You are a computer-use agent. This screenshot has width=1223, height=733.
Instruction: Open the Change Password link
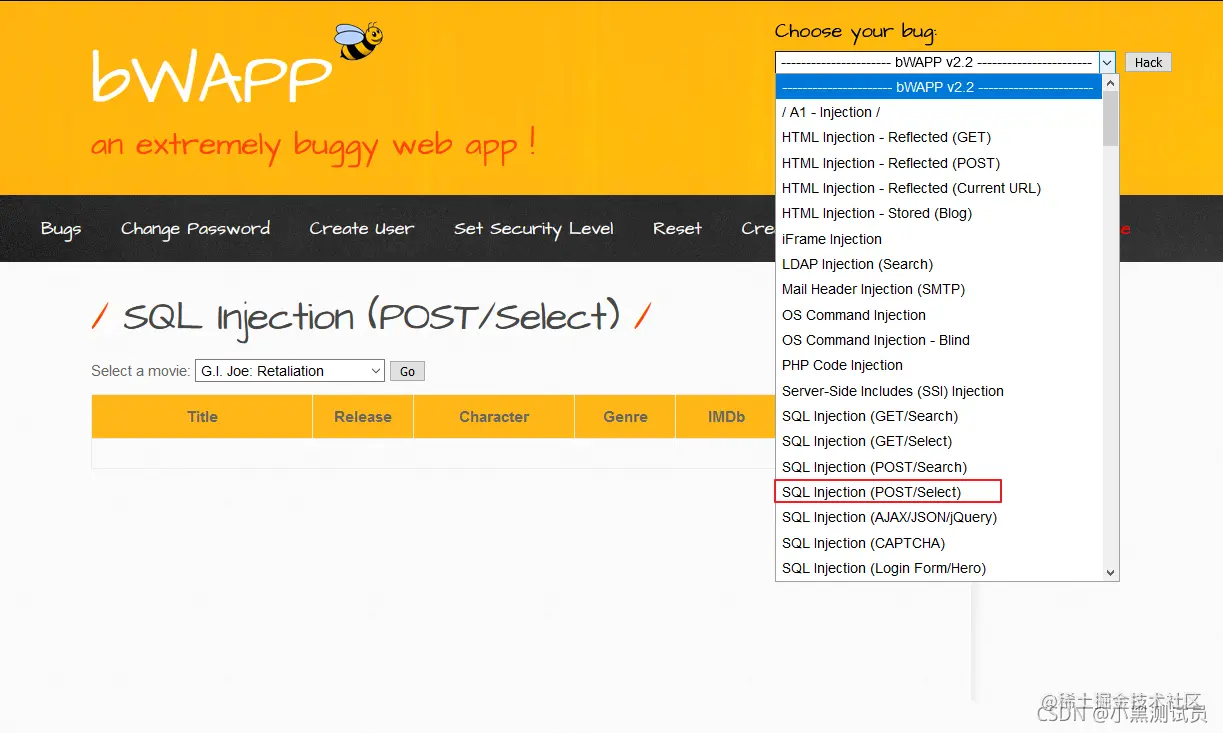195,229
